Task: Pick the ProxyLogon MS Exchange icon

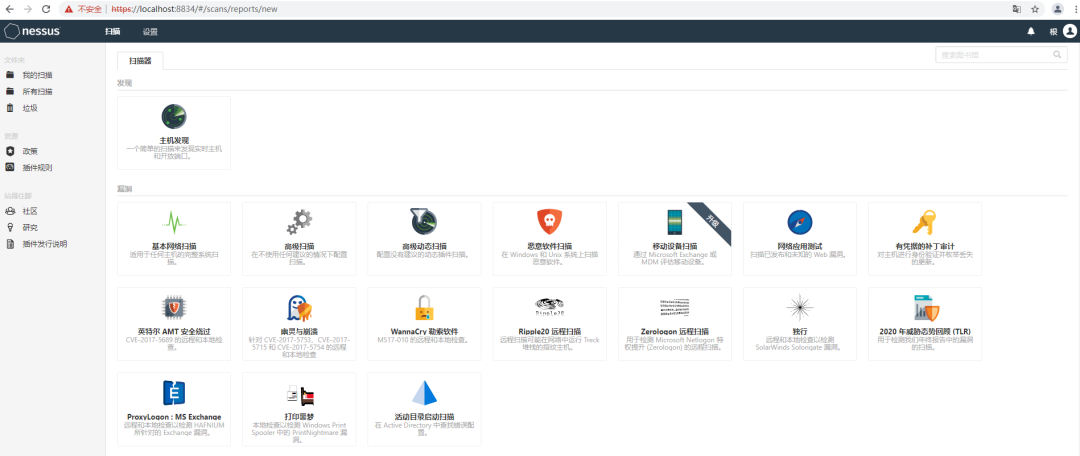Action: coord(174,393)
